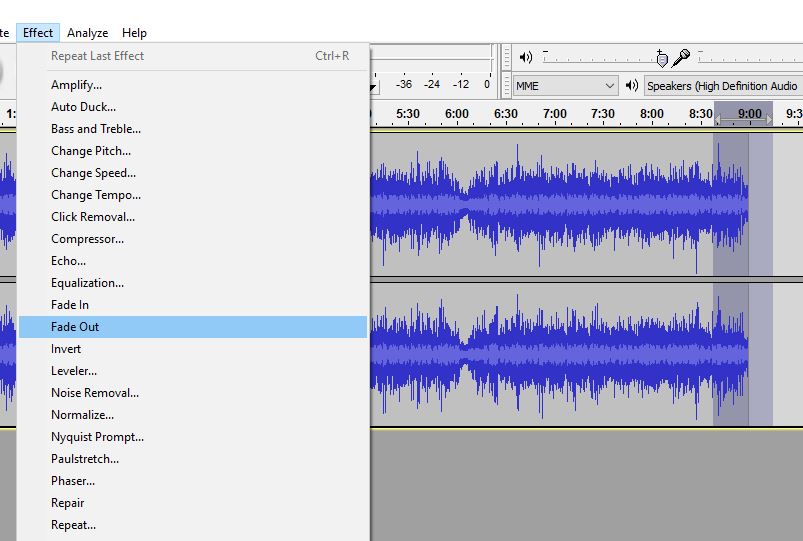
Task: Open the Help menu
Action: tap(134, 33)
